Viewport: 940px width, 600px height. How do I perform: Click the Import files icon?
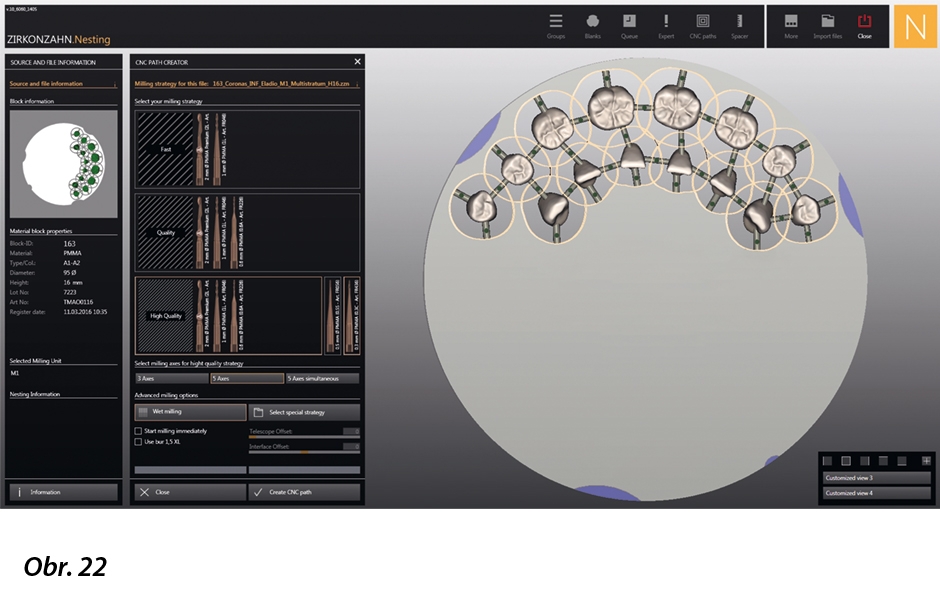point(827,26)
